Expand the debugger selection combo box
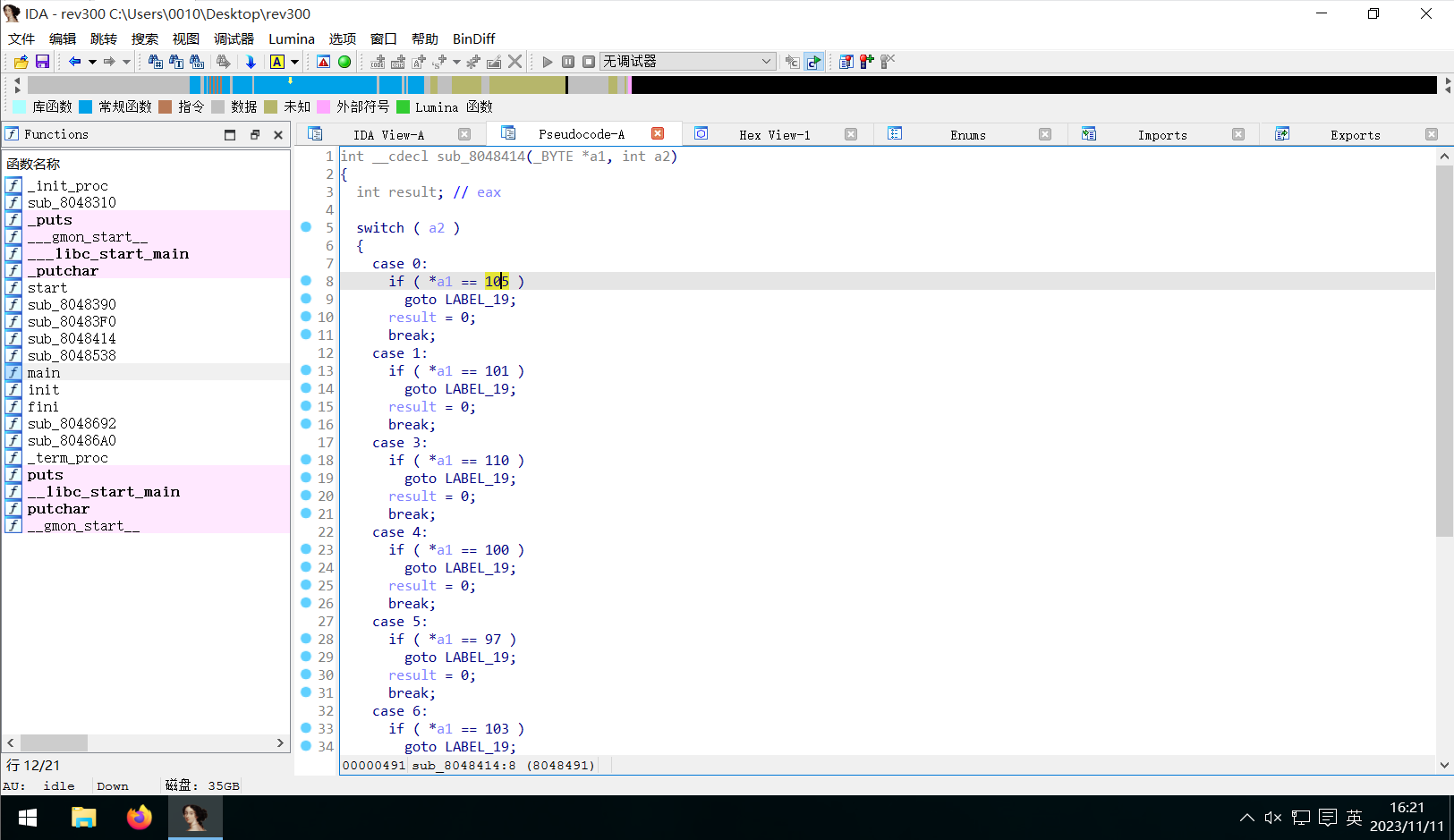The width and height of the screenshot is (1454, 840). tap(766, 62)
